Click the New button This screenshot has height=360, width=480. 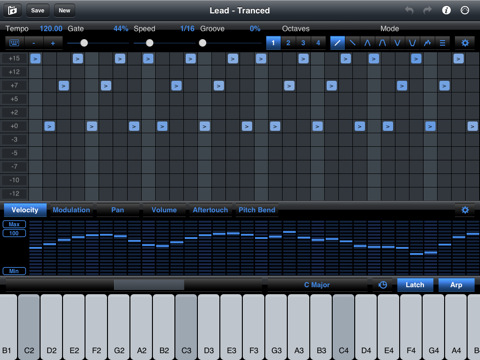pos(64,10)
